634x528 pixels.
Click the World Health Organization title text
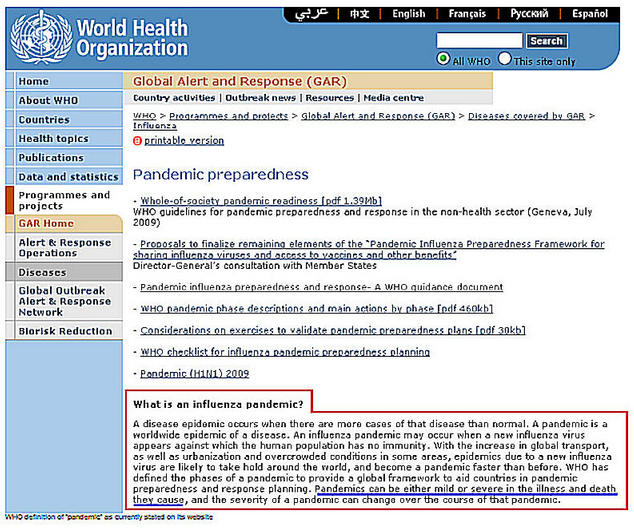click(132, 38)
